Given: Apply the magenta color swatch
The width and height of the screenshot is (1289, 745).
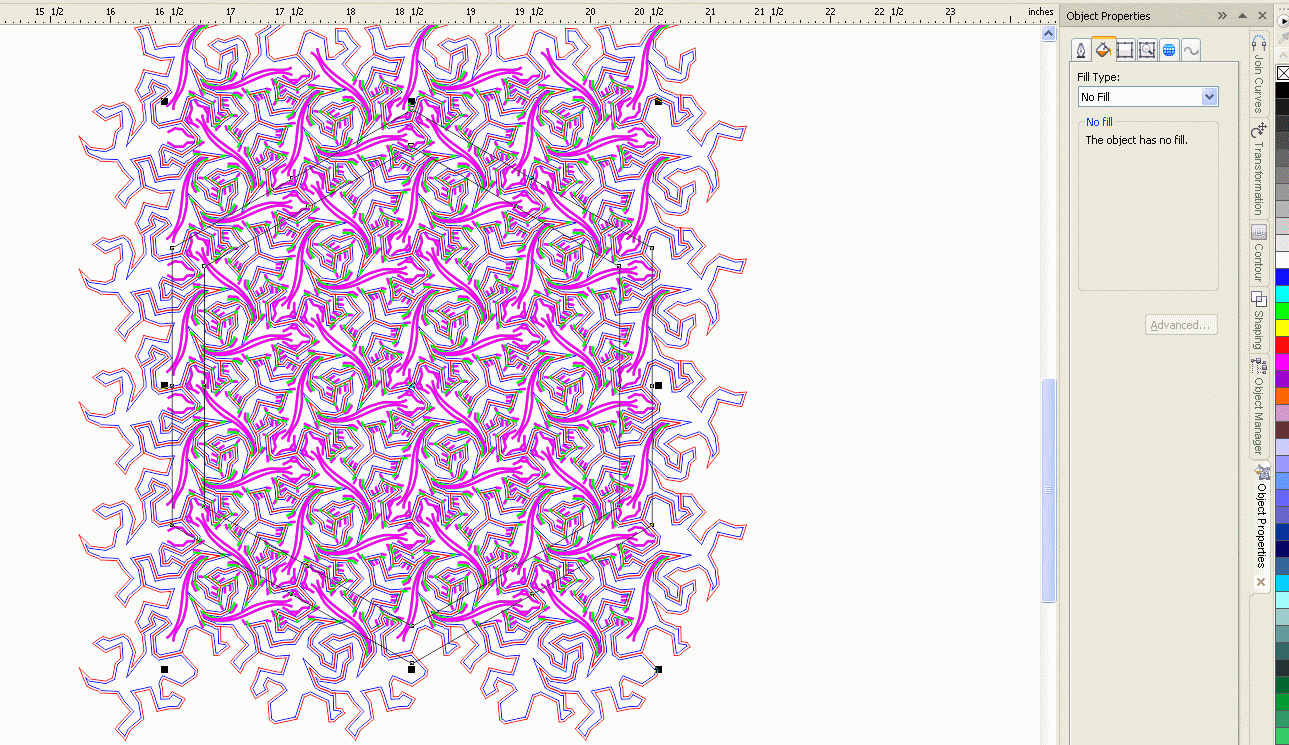Looking at the screenshot, I should point(1283,362).
